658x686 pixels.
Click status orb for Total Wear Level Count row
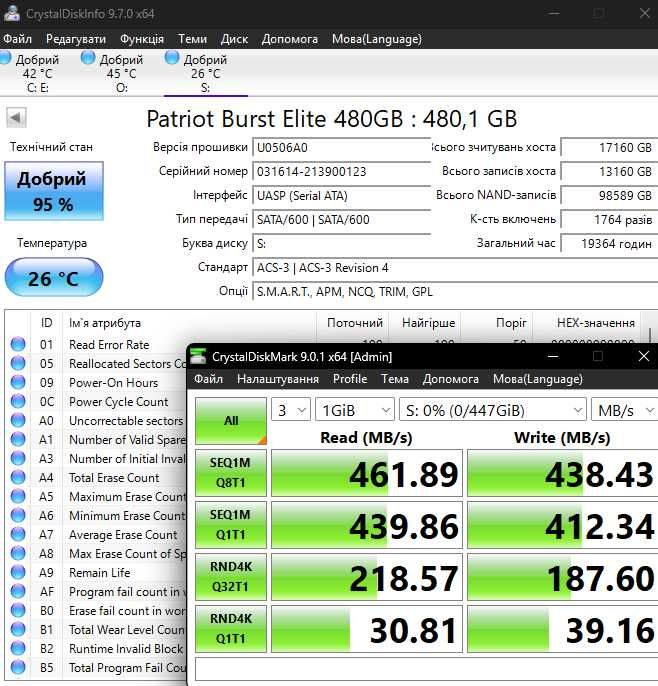pyautogui.click(x=18, y=629)
